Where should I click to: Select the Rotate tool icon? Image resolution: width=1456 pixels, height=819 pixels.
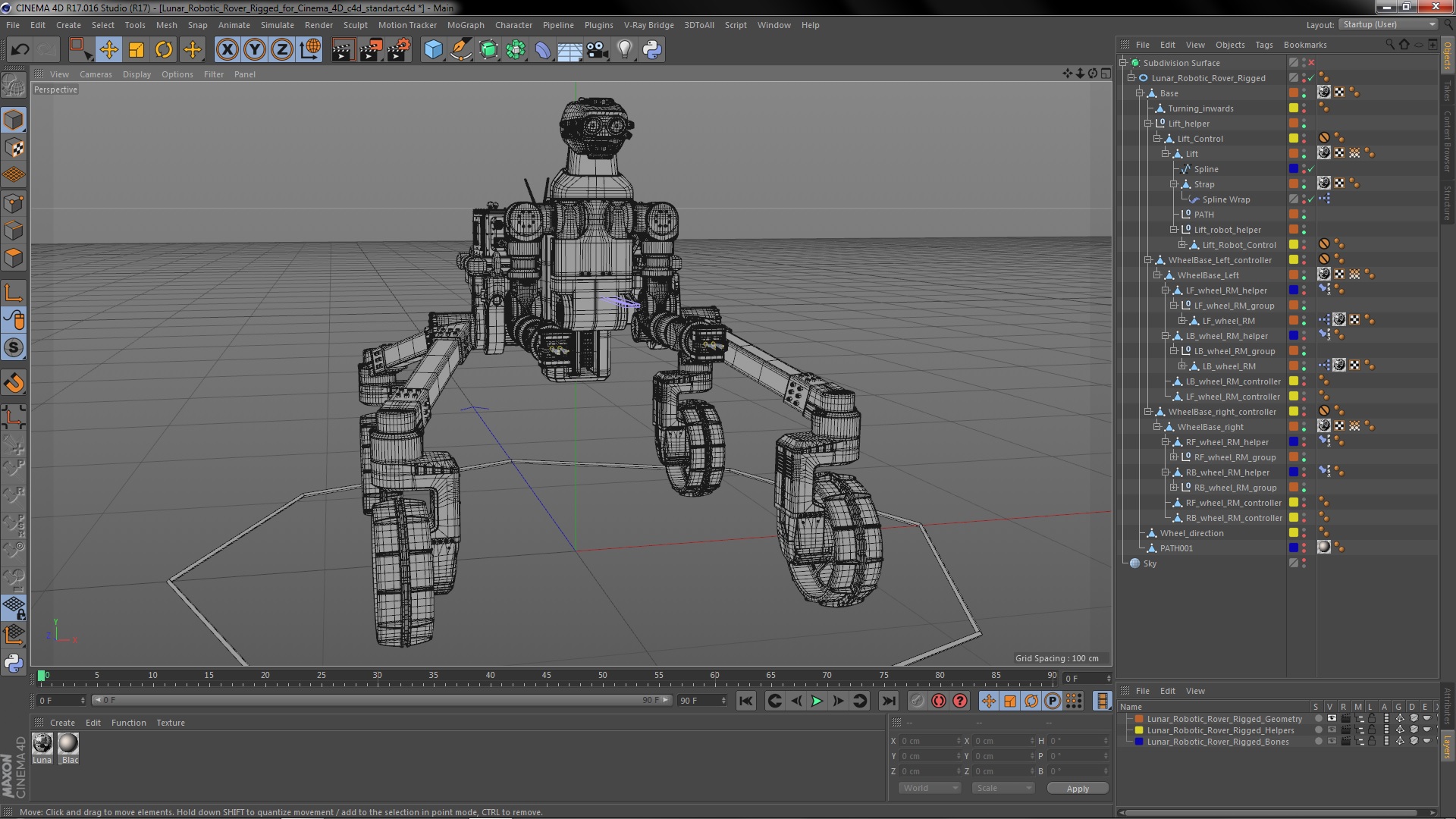[x=164, y=50]
